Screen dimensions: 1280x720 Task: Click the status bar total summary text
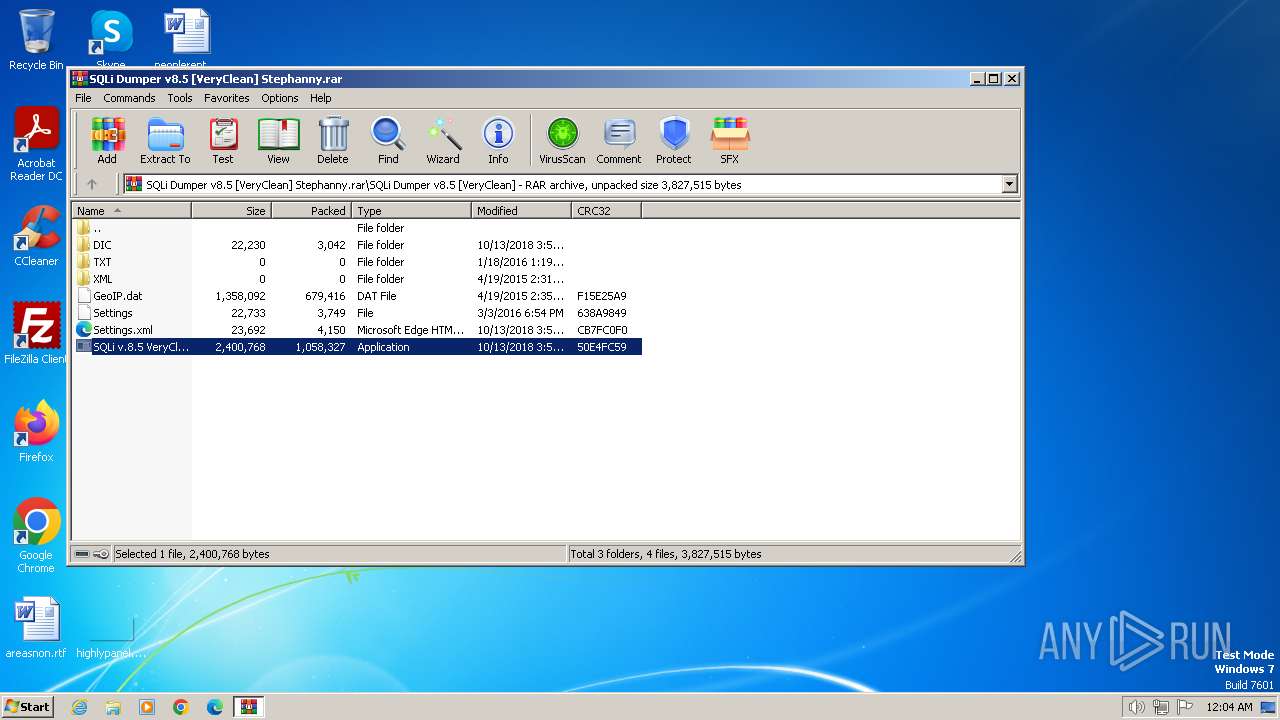click(x=666, y=554)
